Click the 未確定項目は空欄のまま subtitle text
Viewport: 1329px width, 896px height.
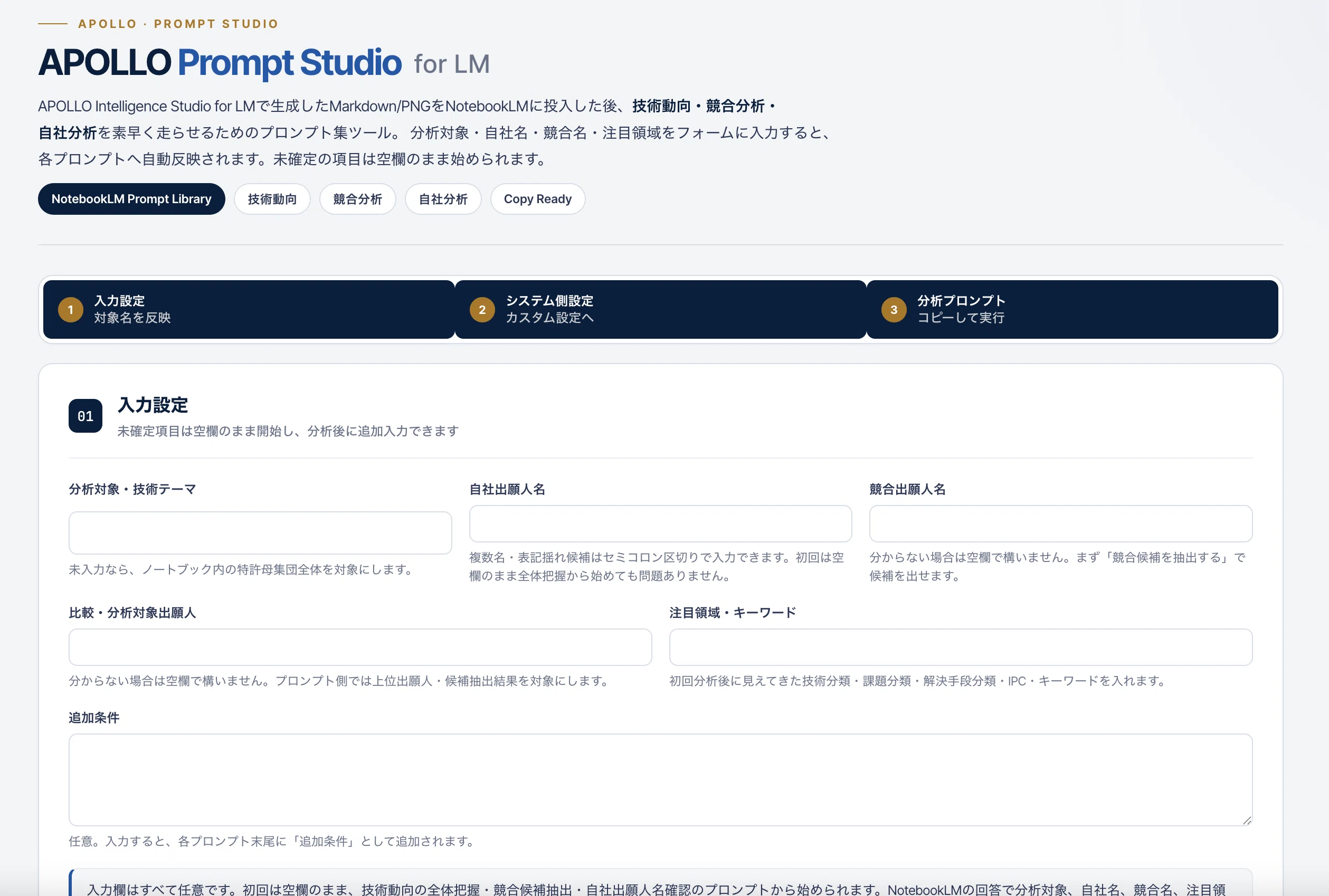pos(288,431)
